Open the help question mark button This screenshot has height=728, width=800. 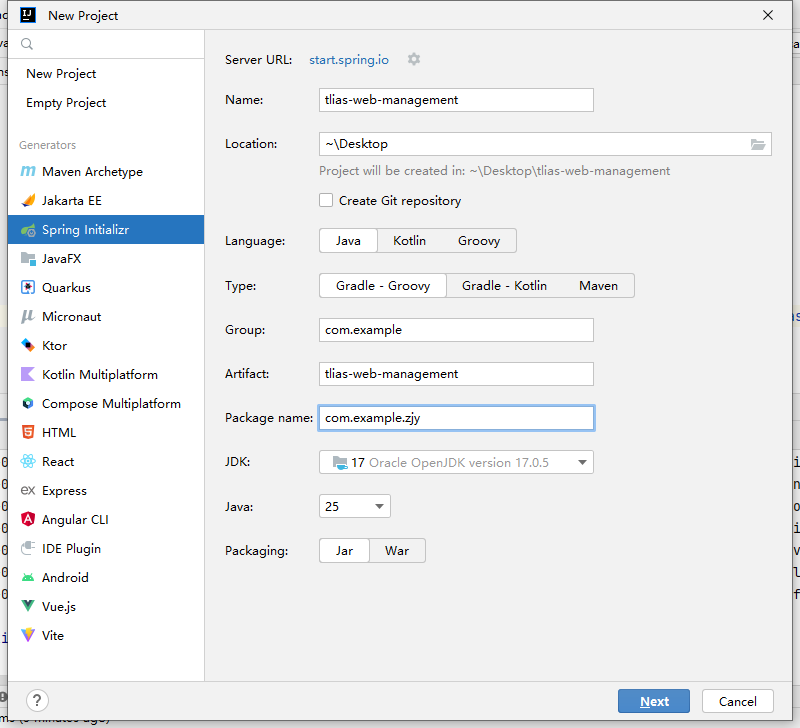36,701
